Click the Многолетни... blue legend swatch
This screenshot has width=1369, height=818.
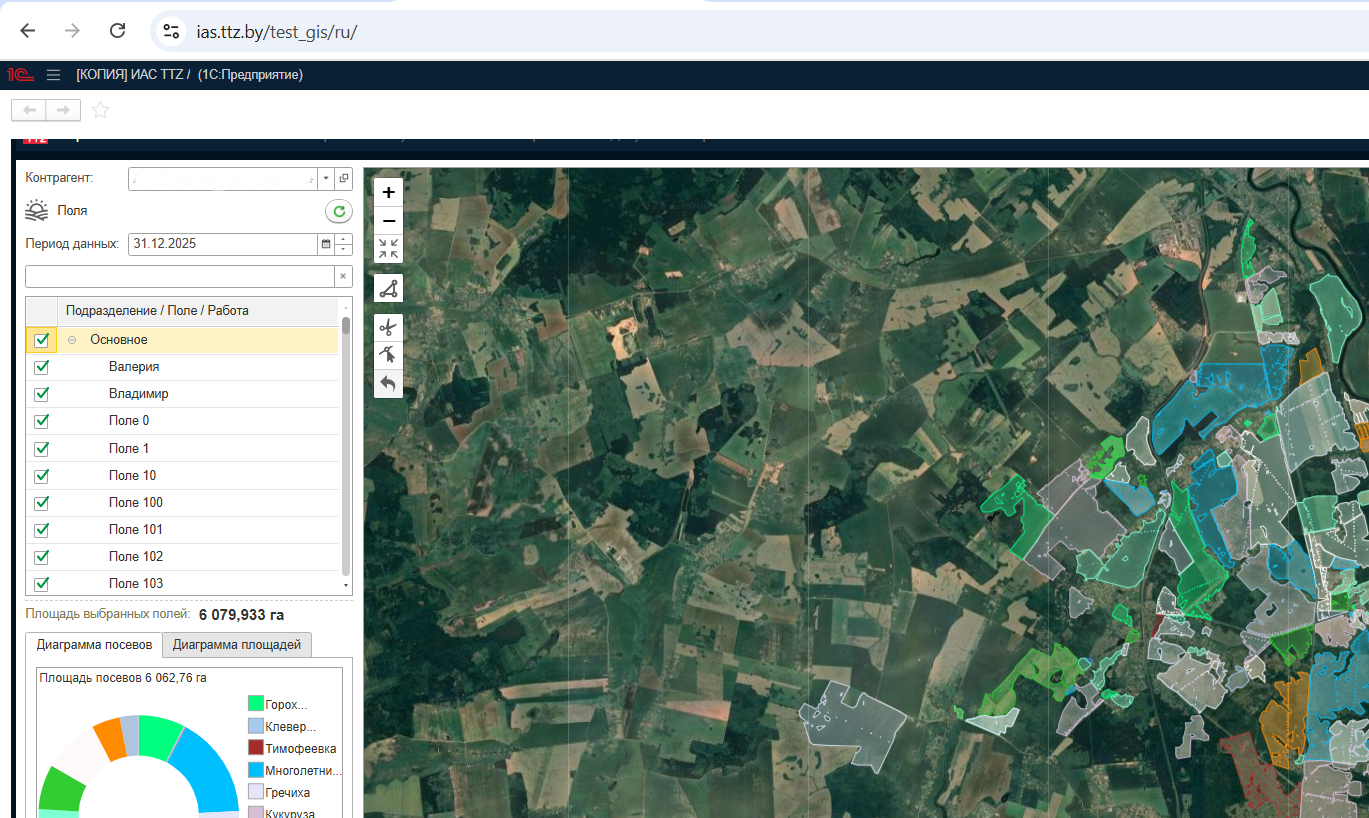pyautogui.click(x=256, y=771)
